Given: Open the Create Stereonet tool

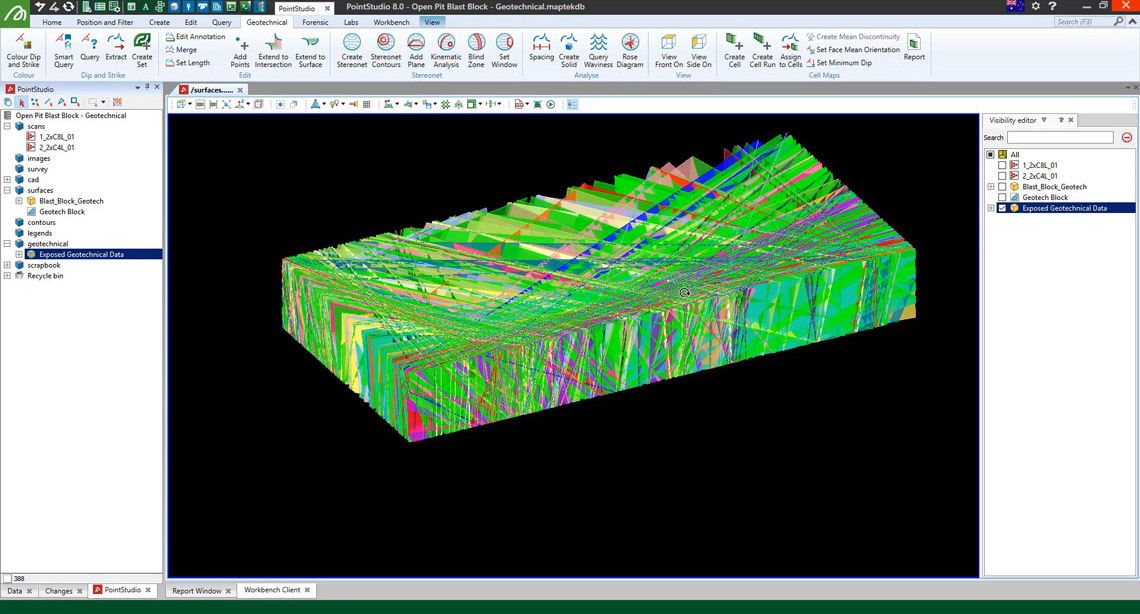Looking at the screenshot, I should (x=352, y=50).
